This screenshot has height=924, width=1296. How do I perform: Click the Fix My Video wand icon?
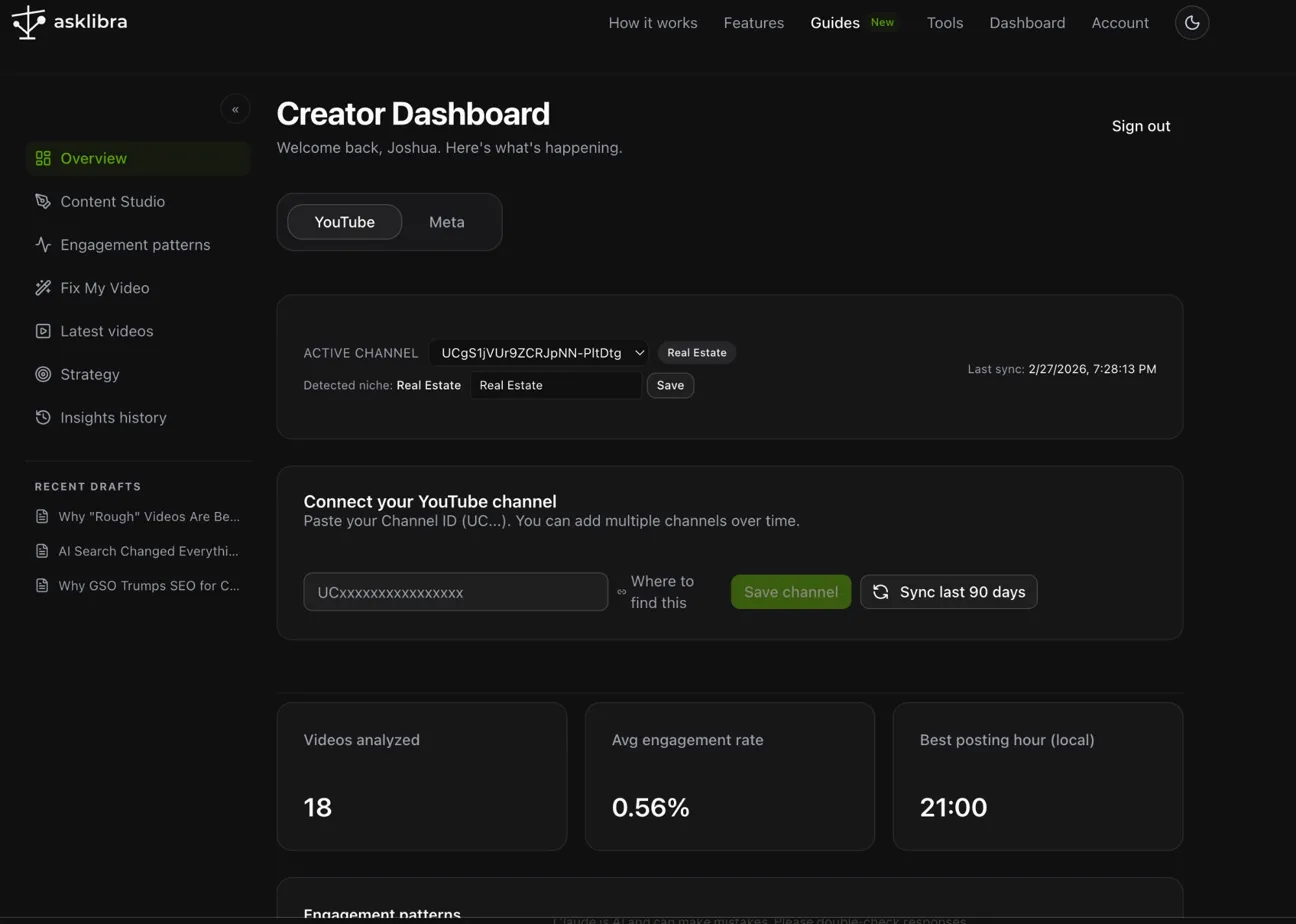coord(43,288)
